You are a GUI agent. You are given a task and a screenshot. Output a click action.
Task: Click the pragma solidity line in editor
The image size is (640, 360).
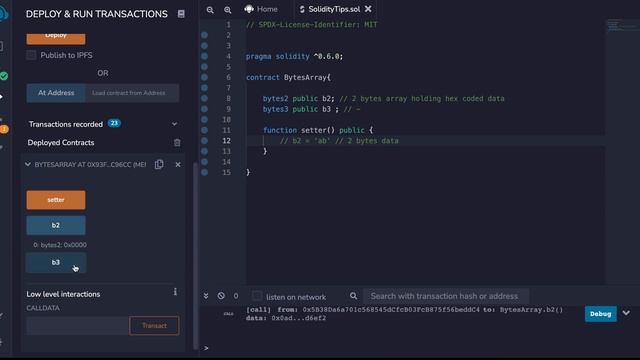coord(294,56)
